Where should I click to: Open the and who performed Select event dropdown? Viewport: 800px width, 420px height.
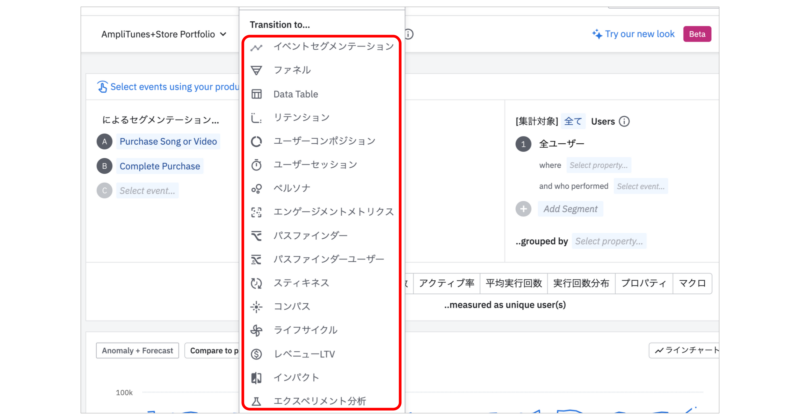(641, 186)
